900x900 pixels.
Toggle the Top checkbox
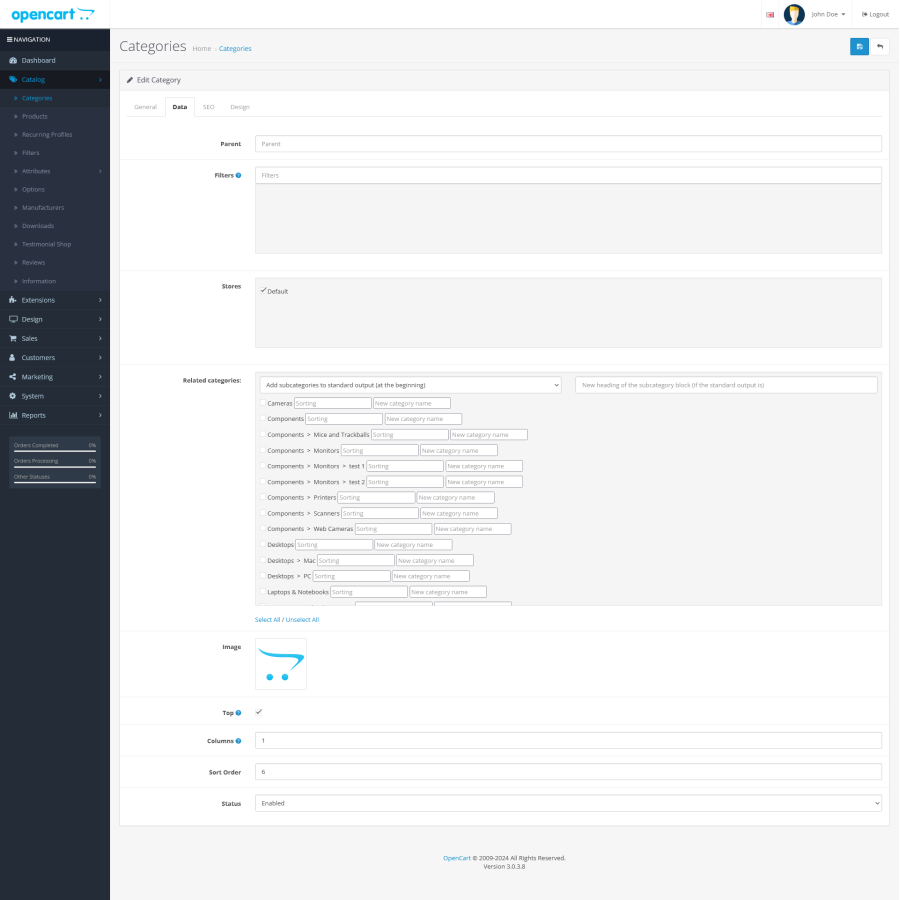point(259,712)
